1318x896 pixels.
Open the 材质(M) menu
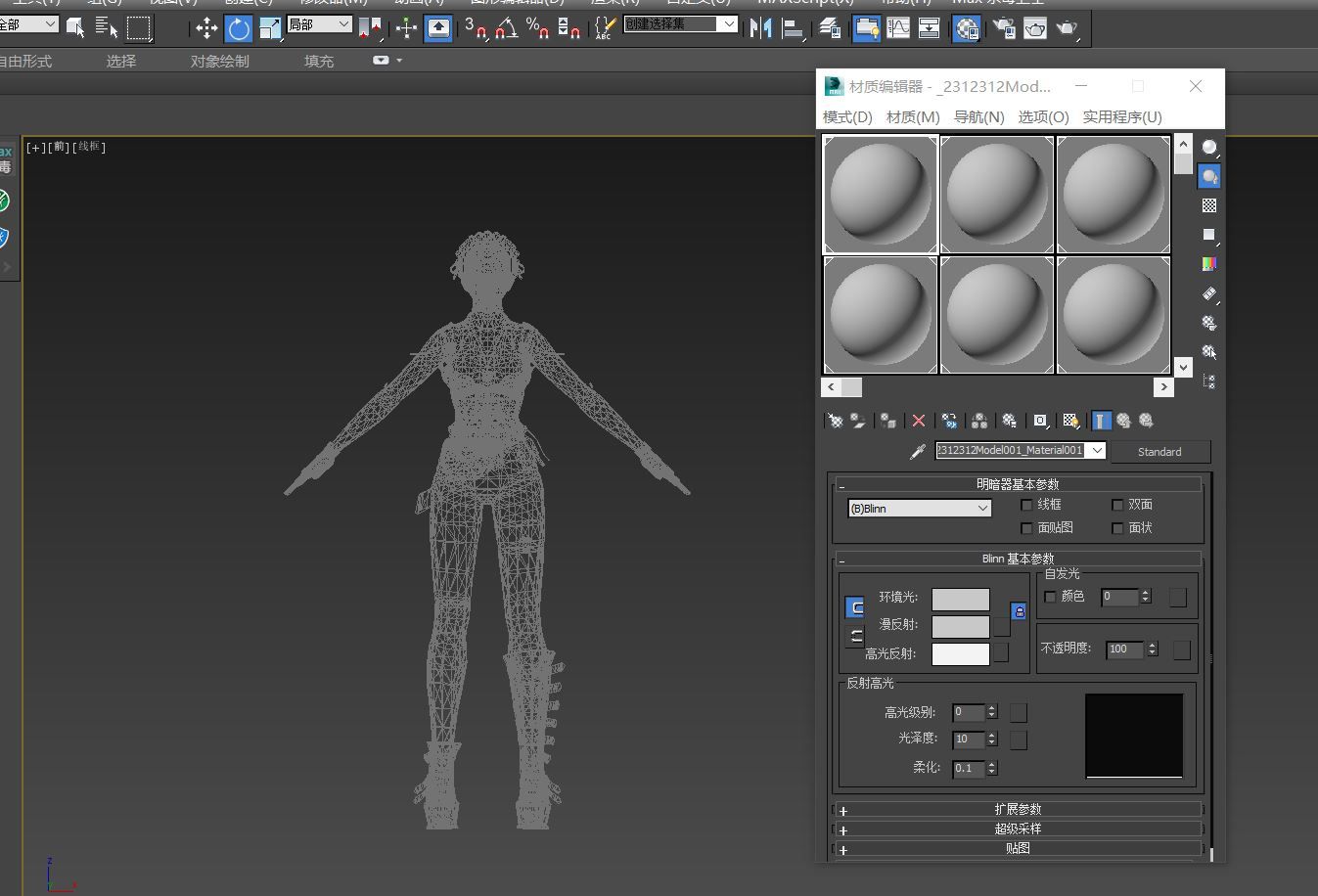[x=913, y=117]
